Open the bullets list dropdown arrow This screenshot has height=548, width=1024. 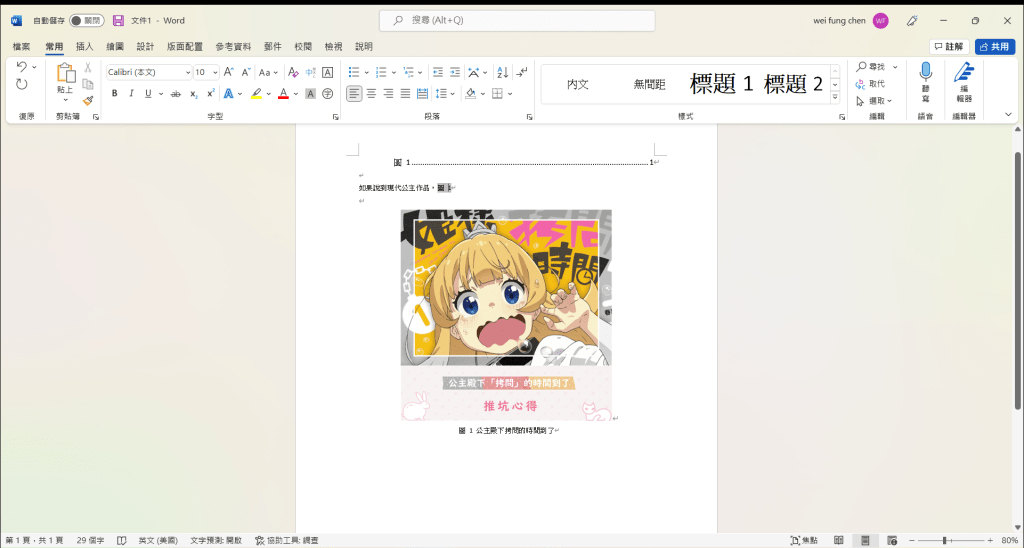click(366, 73)
